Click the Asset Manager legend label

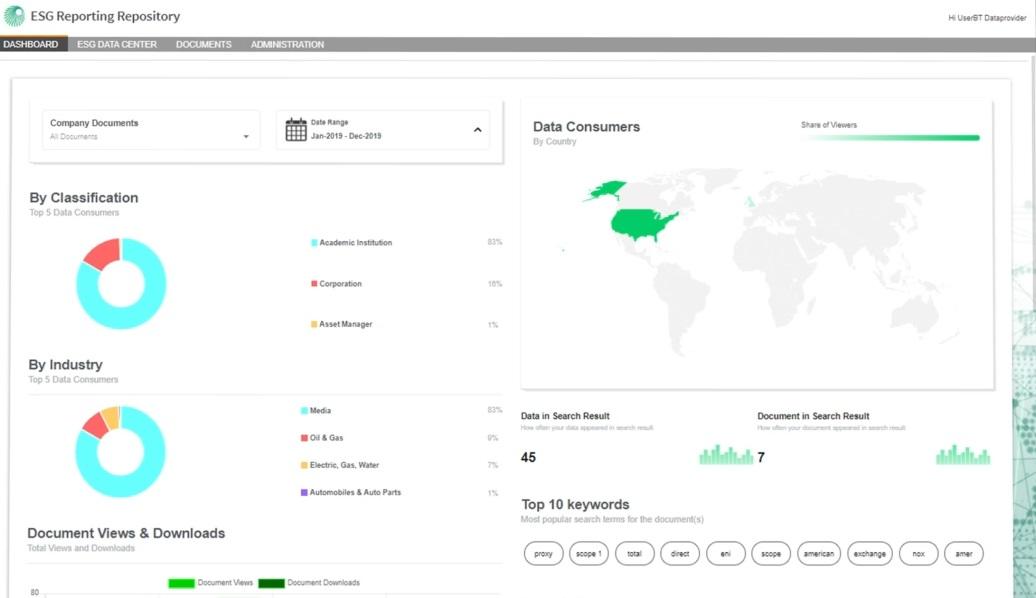click(346, 324)
